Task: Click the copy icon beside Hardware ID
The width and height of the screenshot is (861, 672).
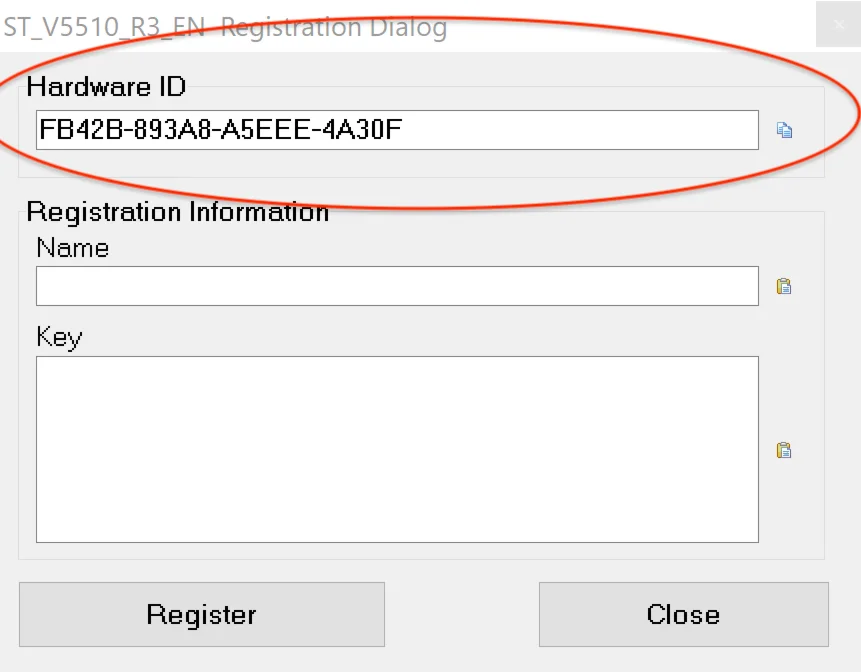Action: [785, 130]
